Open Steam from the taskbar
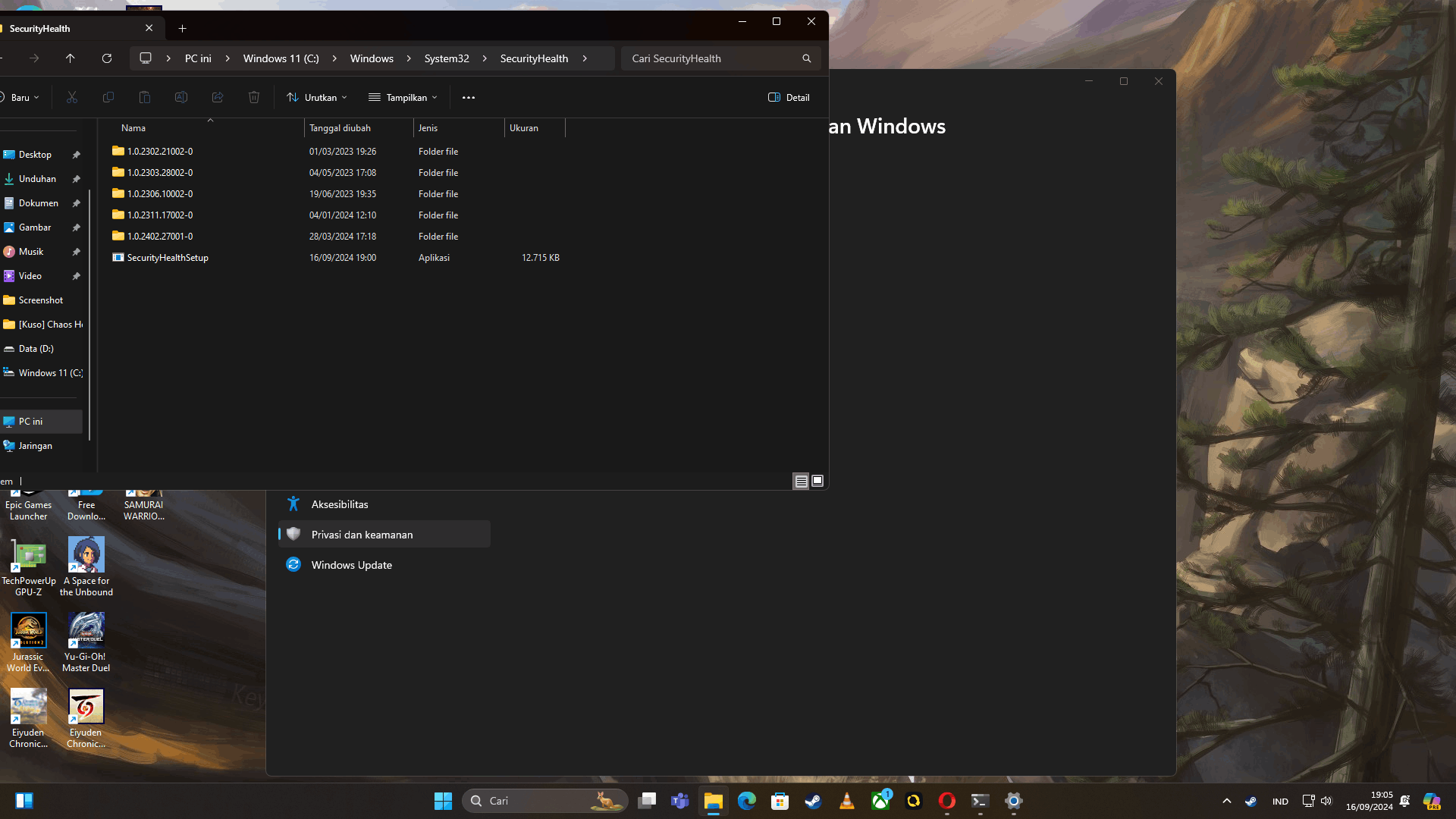Viewport: 1456px width, 819px height. [814, 801]
